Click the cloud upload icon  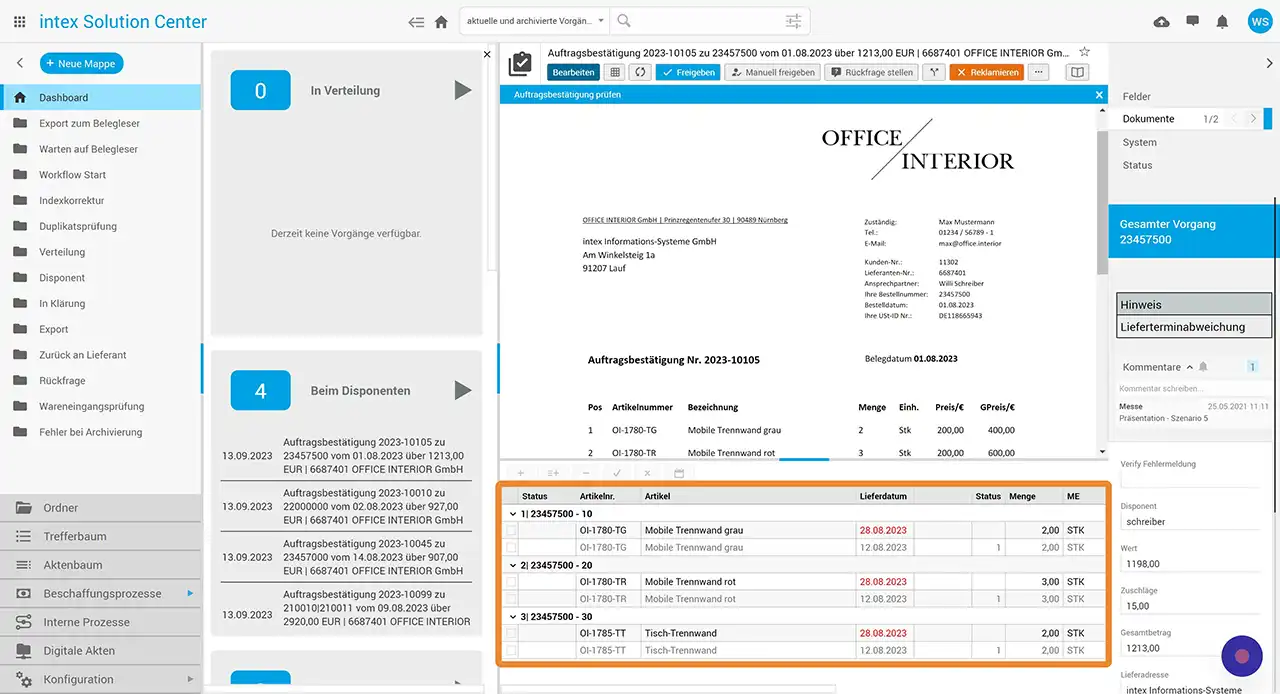1161,21
